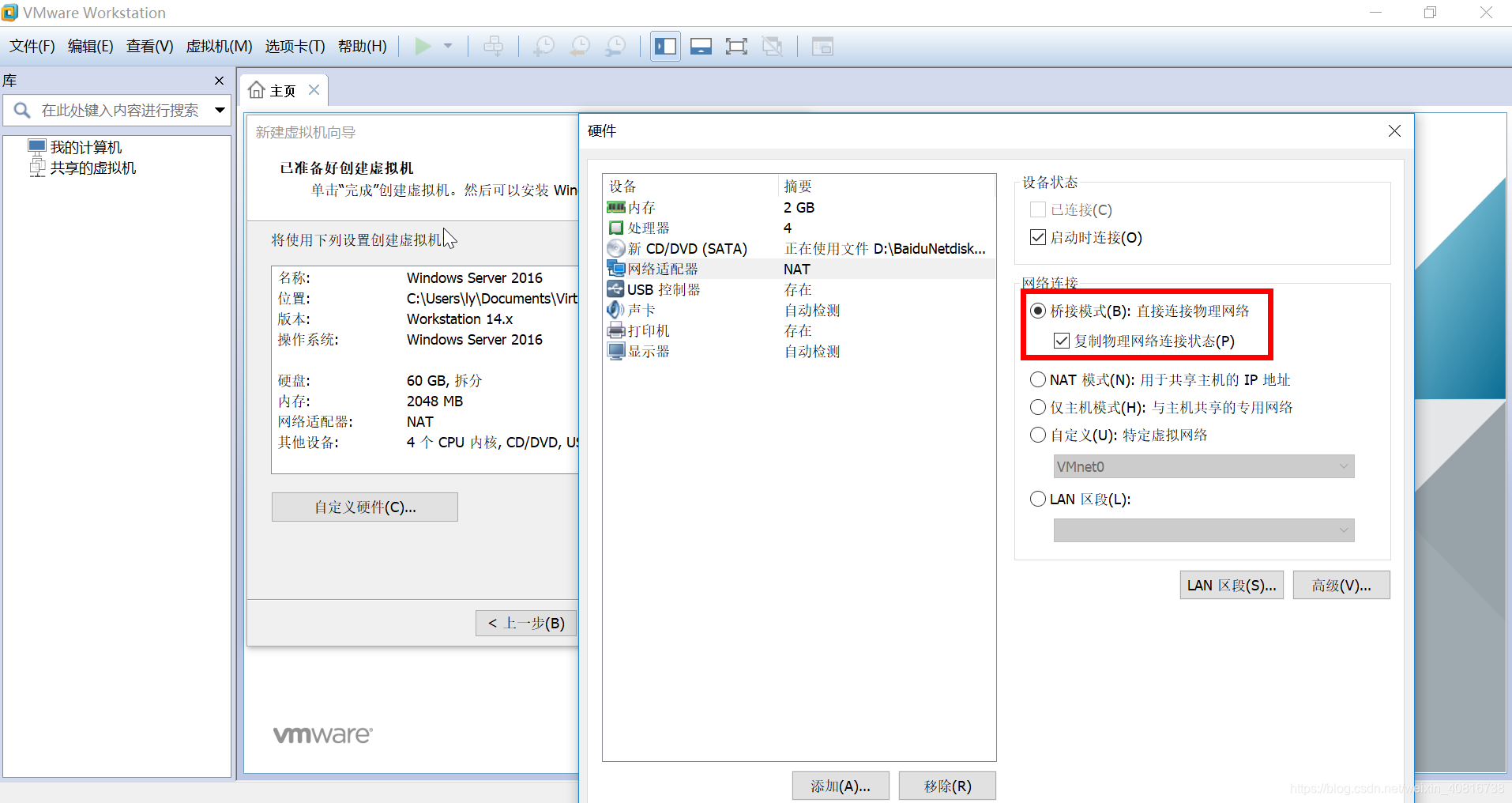Open the 编辑(E) menu
Screen dimensions: 1512x803
click(x=91, y=47)
